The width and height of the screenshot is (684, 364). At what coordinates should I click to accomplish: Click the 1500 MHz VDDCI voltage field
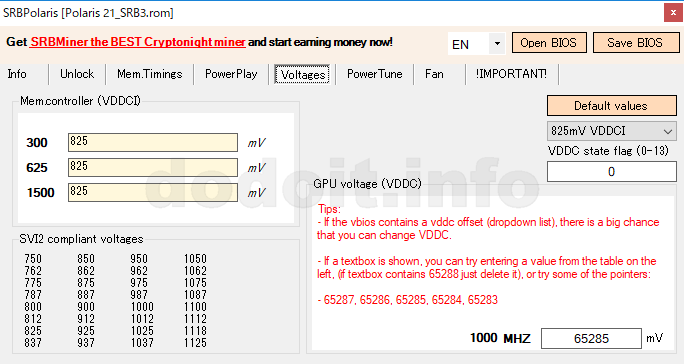(153, 192)
